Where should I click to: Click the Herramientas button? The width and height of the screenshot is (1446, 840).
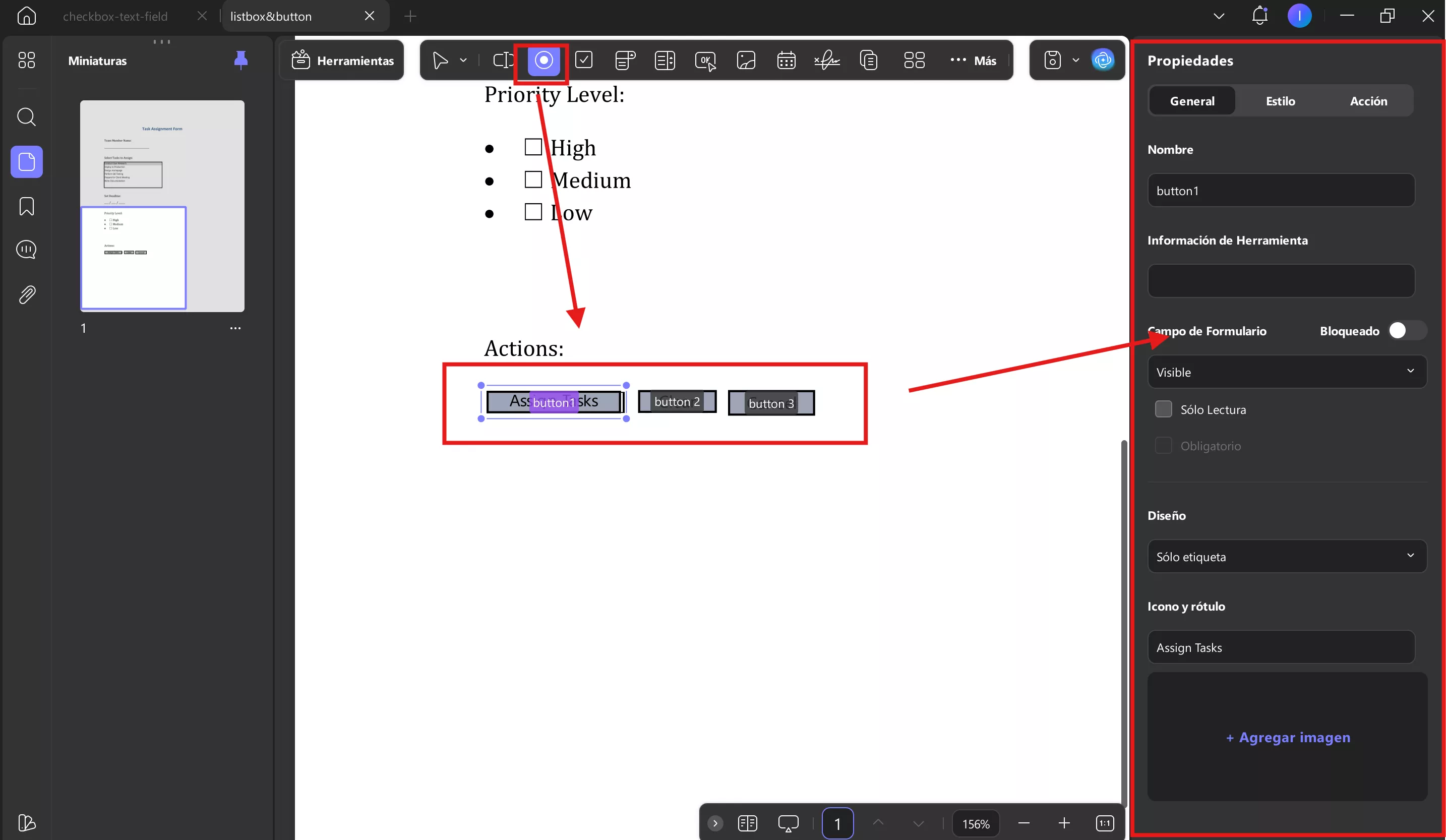click(342, 60)
